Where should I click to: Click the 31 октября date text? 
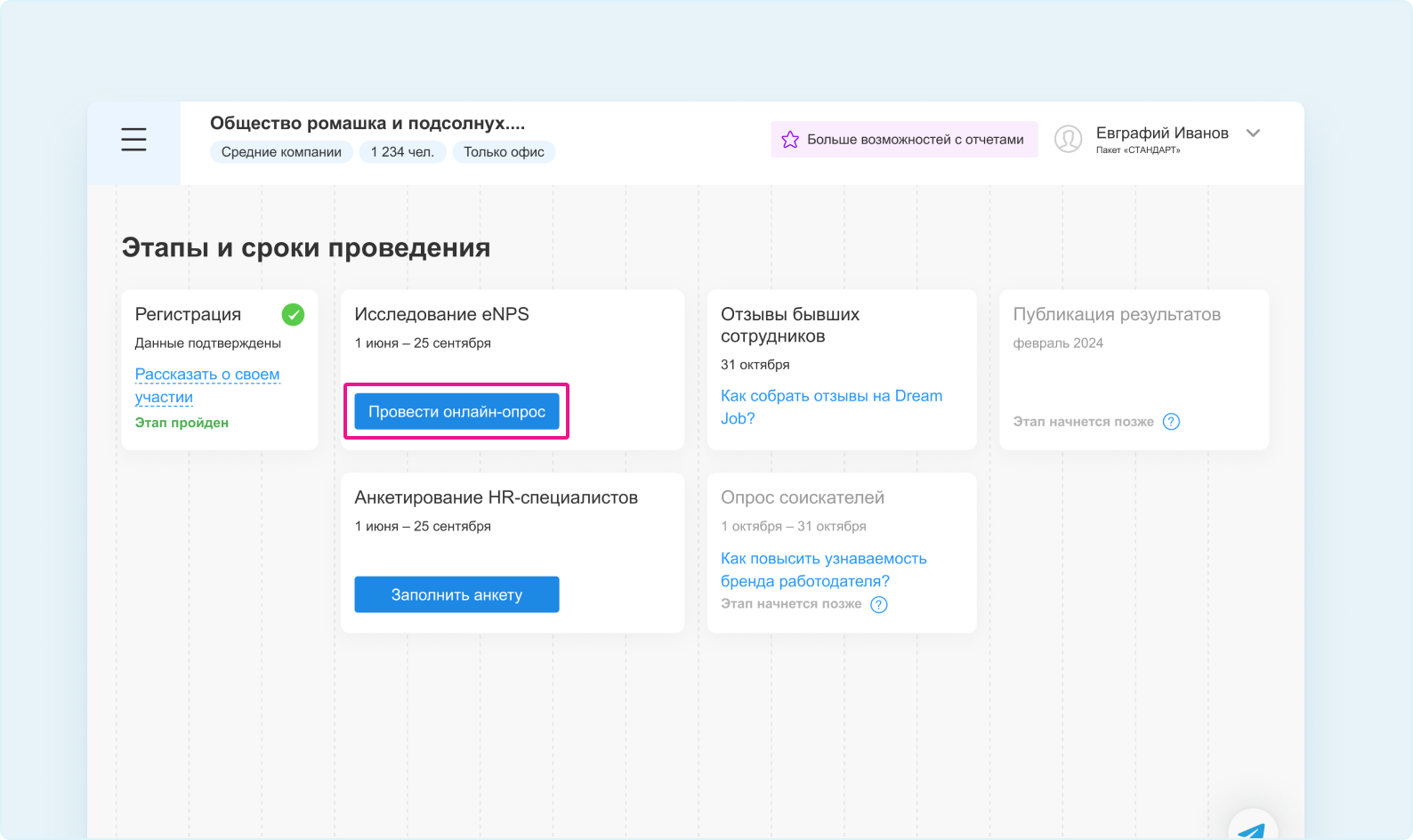[x=755, y=365]
